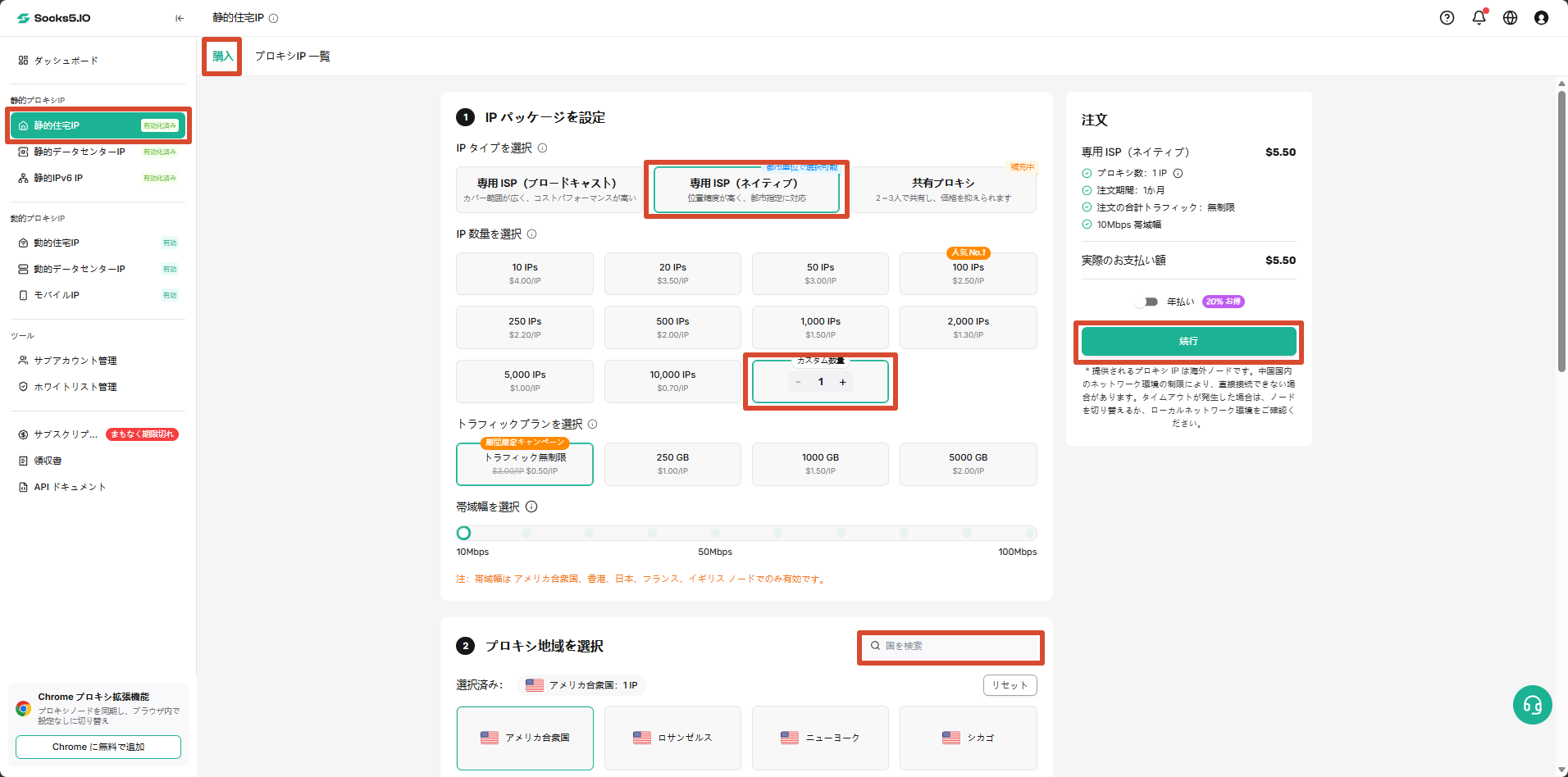
Task: Click the green 続行 continue button
Action: (x=1189, y=341)
